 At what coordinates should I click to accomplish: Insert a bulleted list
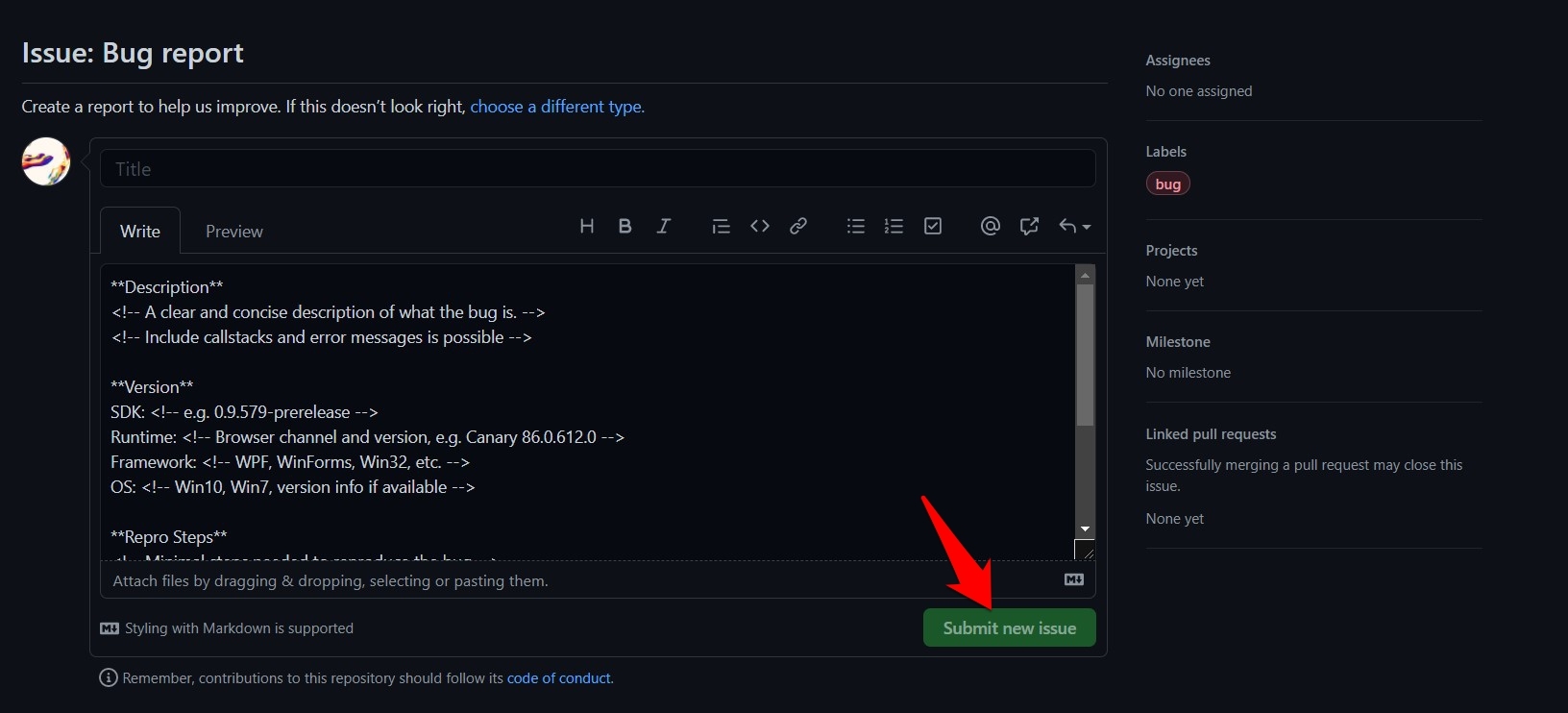(855, 226)
